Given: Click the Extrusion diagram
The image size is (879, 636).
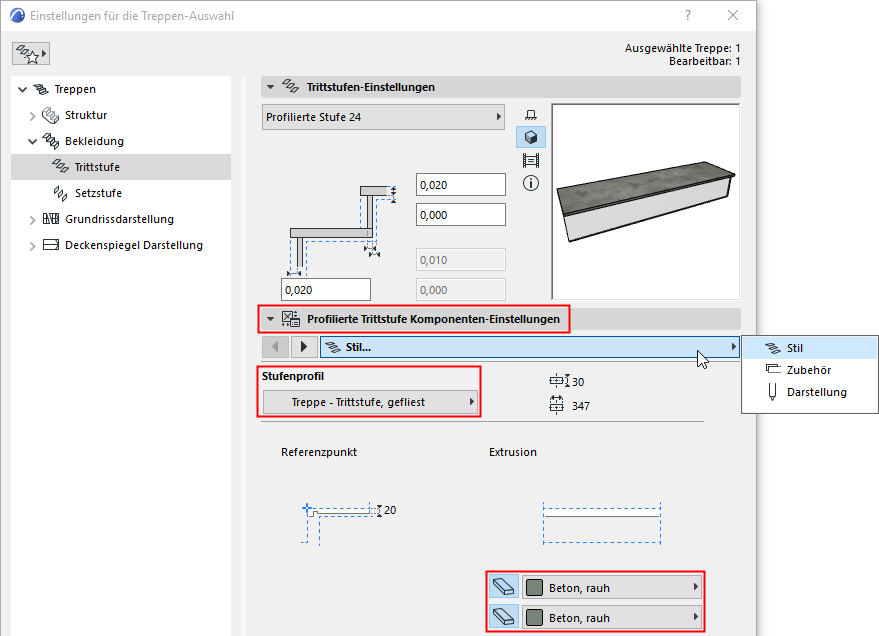Looking at the screenshot, I should pos(602,523).
